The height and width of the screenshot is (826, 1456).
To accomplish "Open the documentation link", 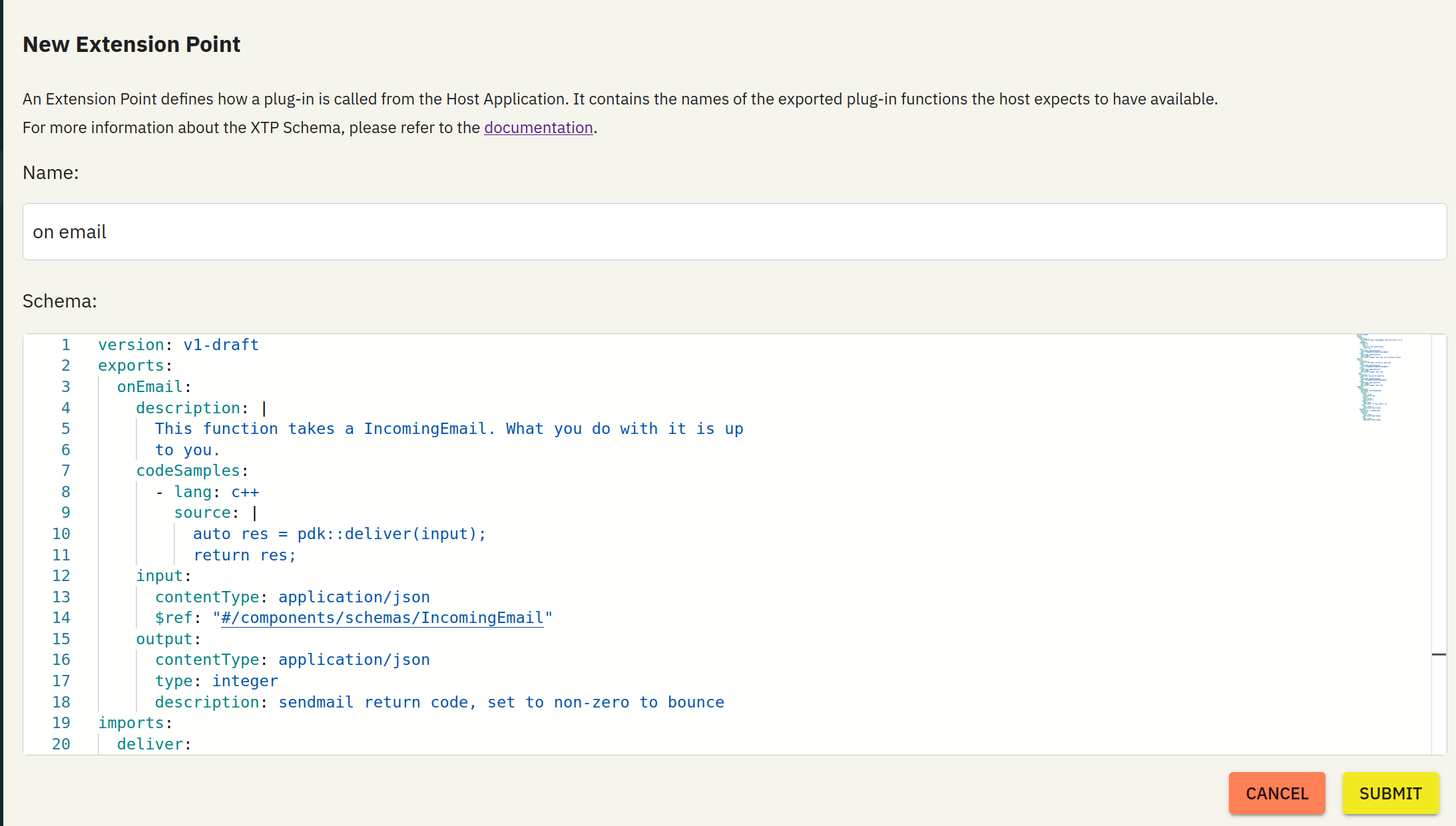I will tap(538, 128).
